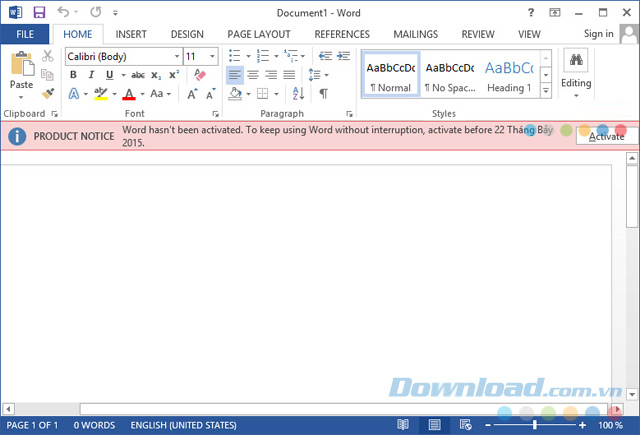The height and width of the screenshot is (435, 640).
Task: Open the font name dropdown
Action: tap(177, 56)
